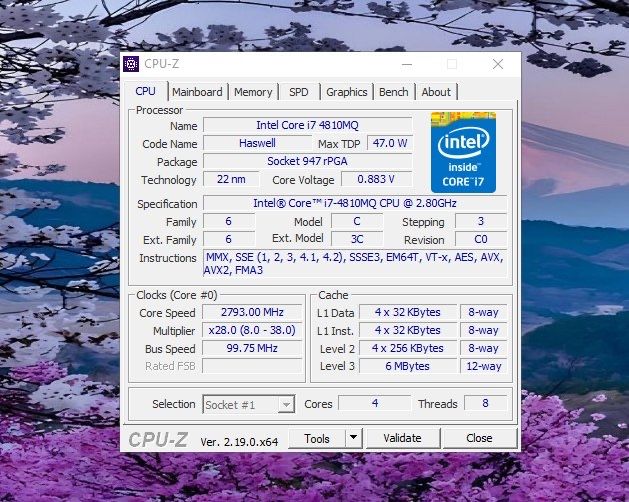
Task: Click the Ext. Family value 6
Action: click(x=229, y=240)
